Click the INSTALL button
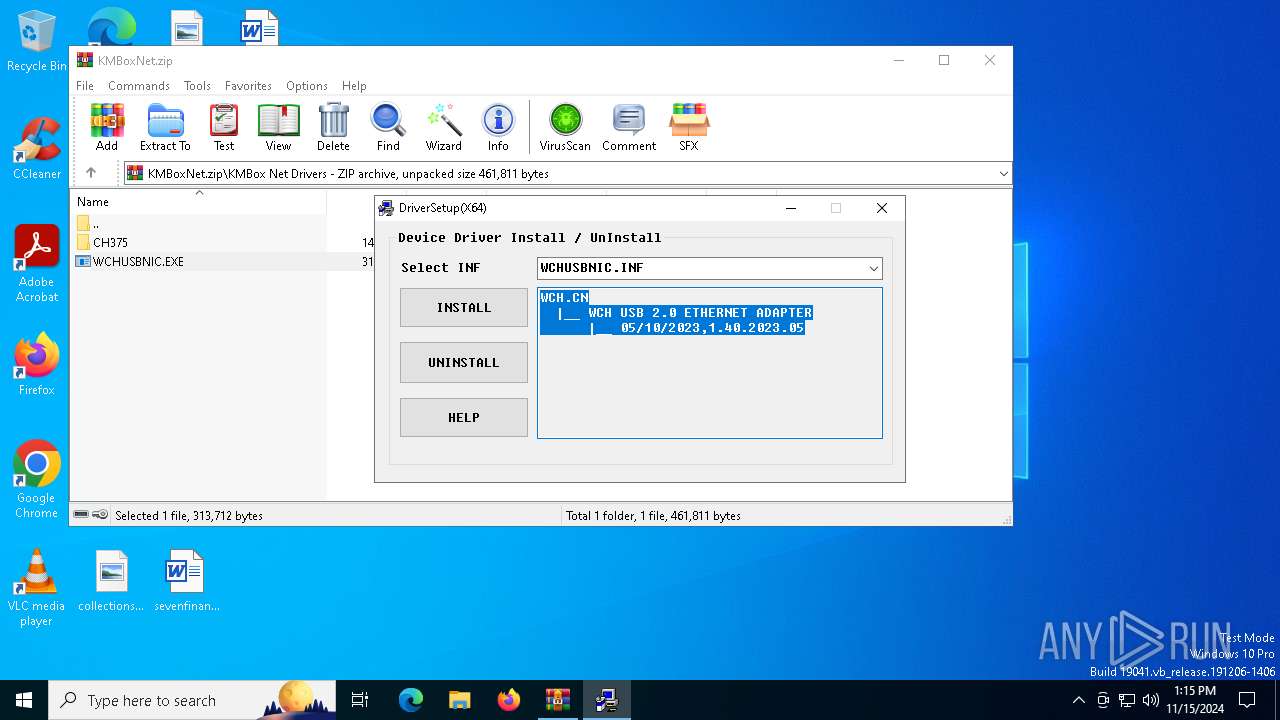This screenshot has height=720, width=1280. pyautogui.click(x=464, y=308)
